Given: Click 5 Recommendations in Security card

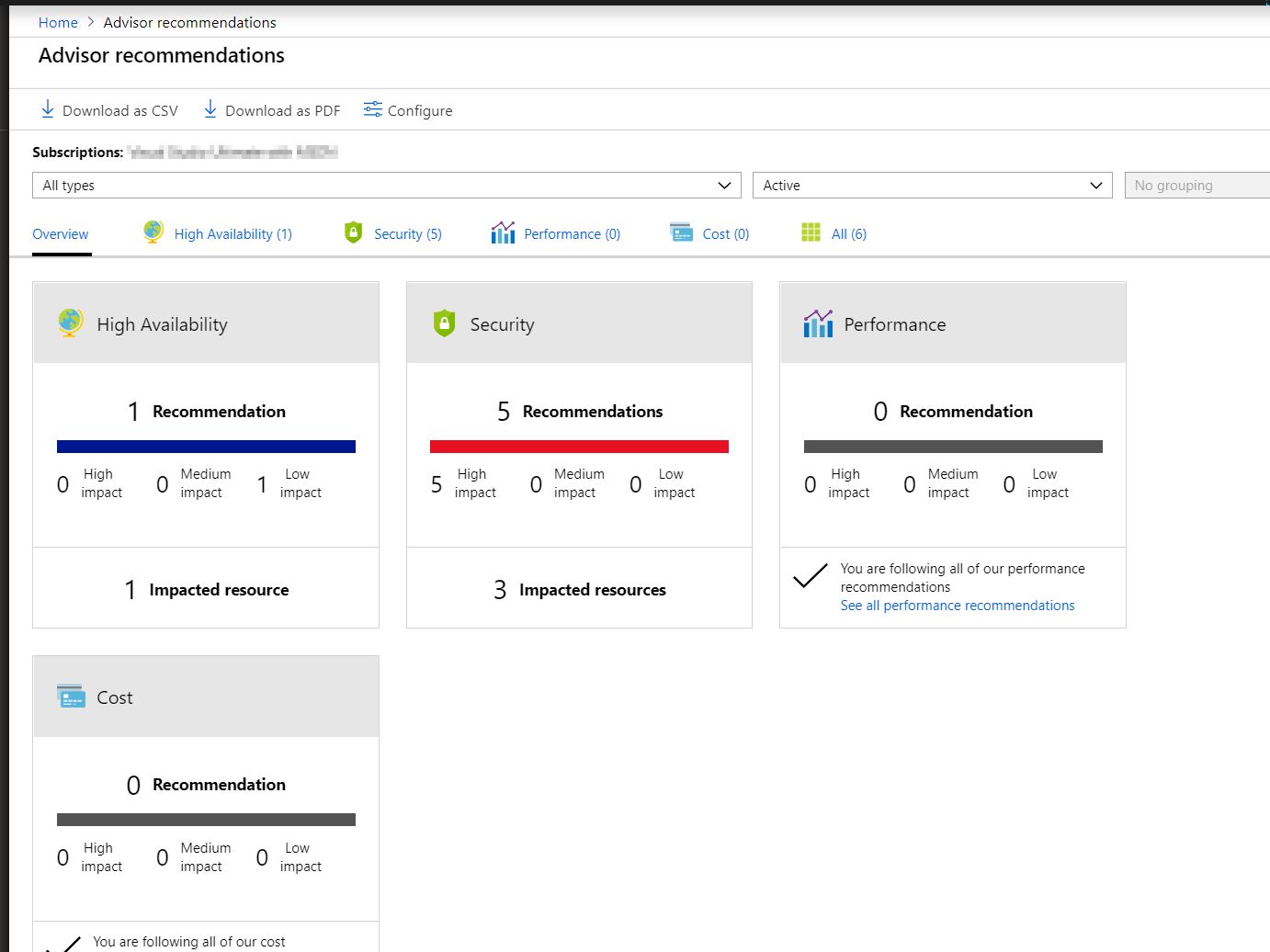Looking at the screenshot, I should click(x=579, y=412).
